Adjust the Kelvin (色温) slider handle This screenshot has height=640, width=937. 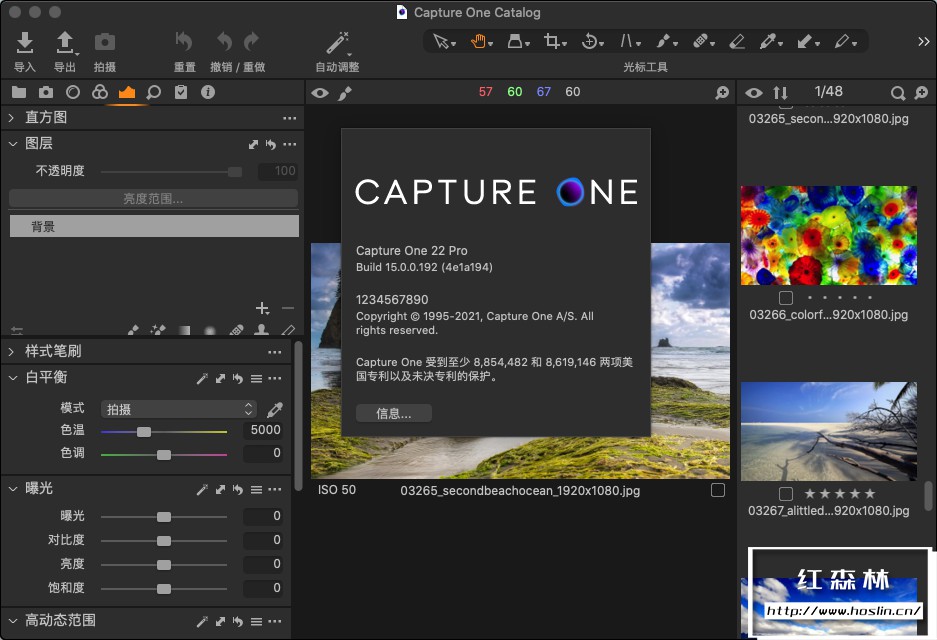tap(144, 431)
